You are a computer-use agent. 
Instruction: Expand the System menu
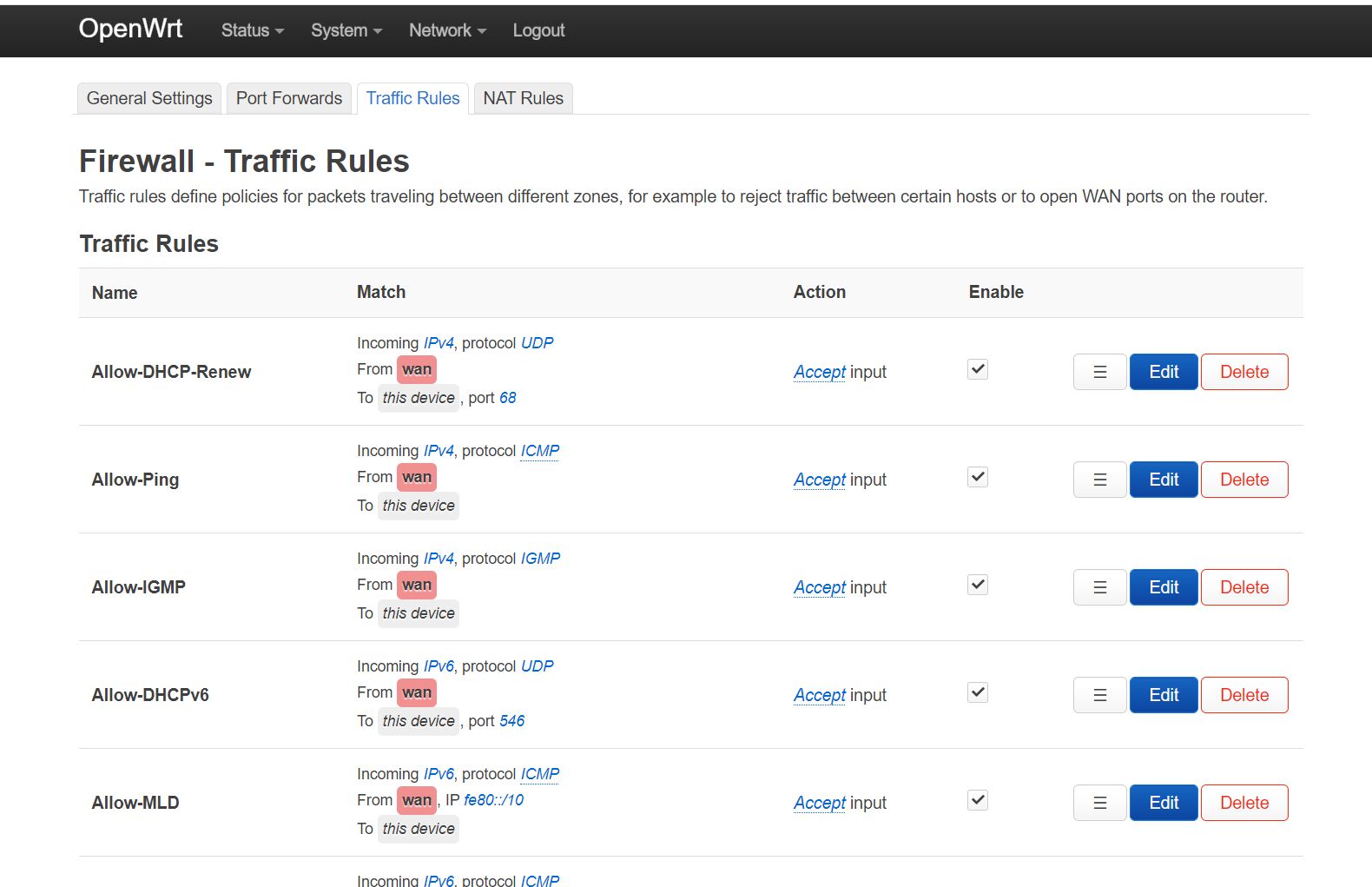(x=346, y=30)
